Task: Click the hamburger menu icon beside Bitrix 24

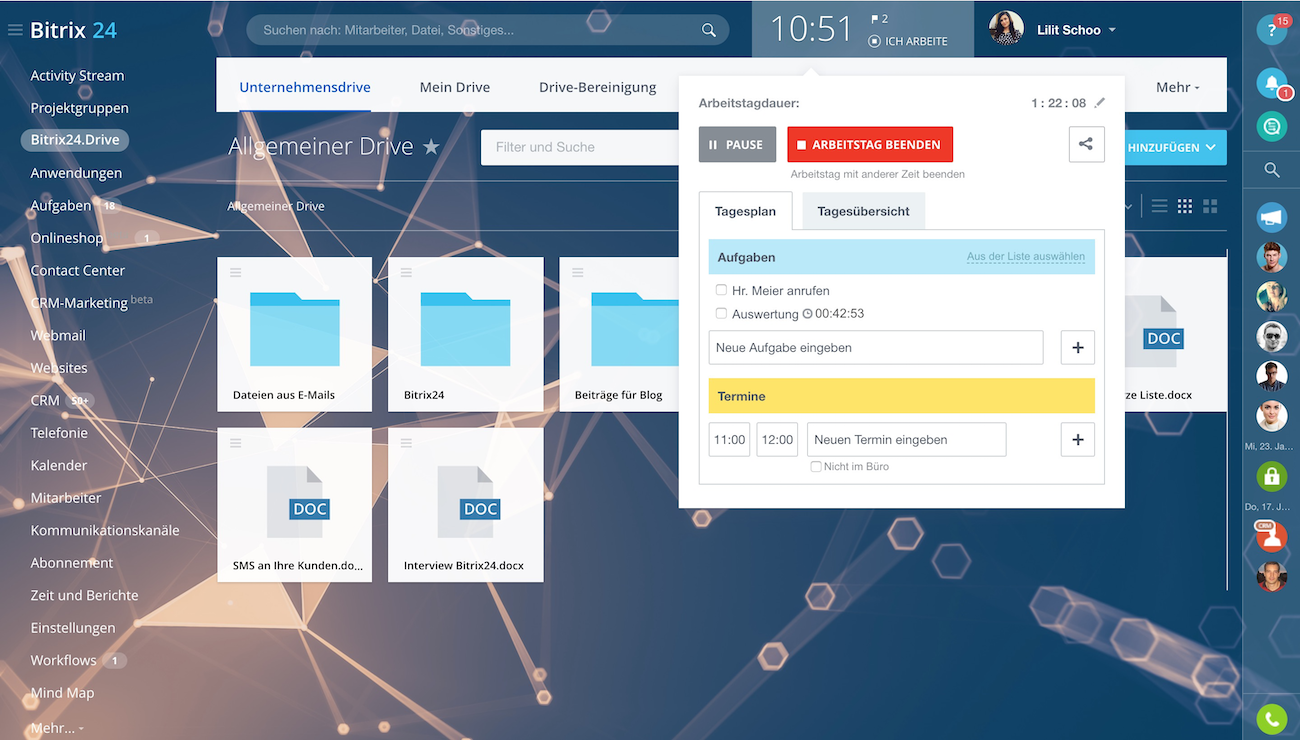Action: pos(15,30)
